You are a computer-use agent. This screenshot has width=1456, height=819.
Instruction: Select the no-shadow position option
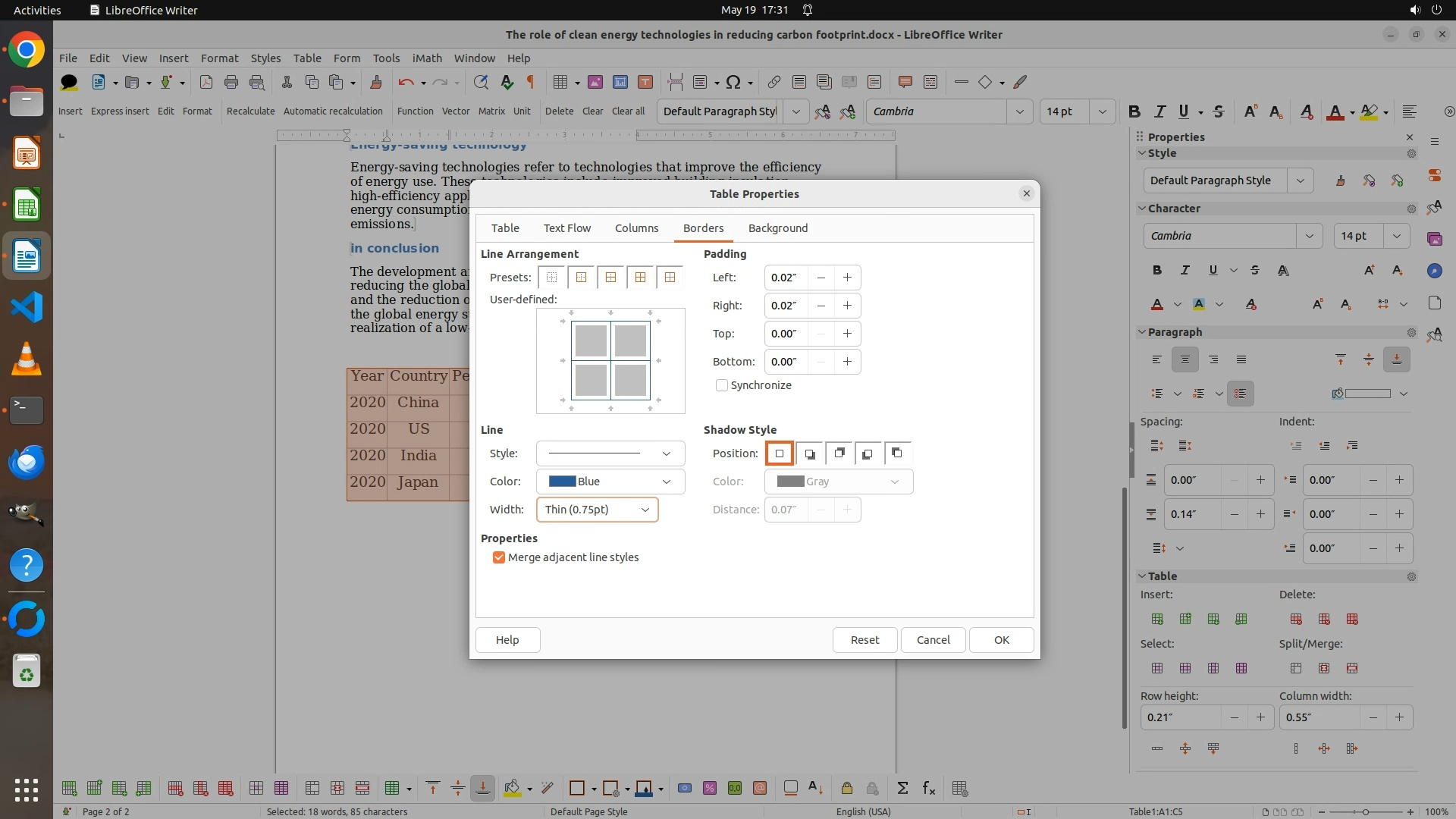tap(779, 453)
